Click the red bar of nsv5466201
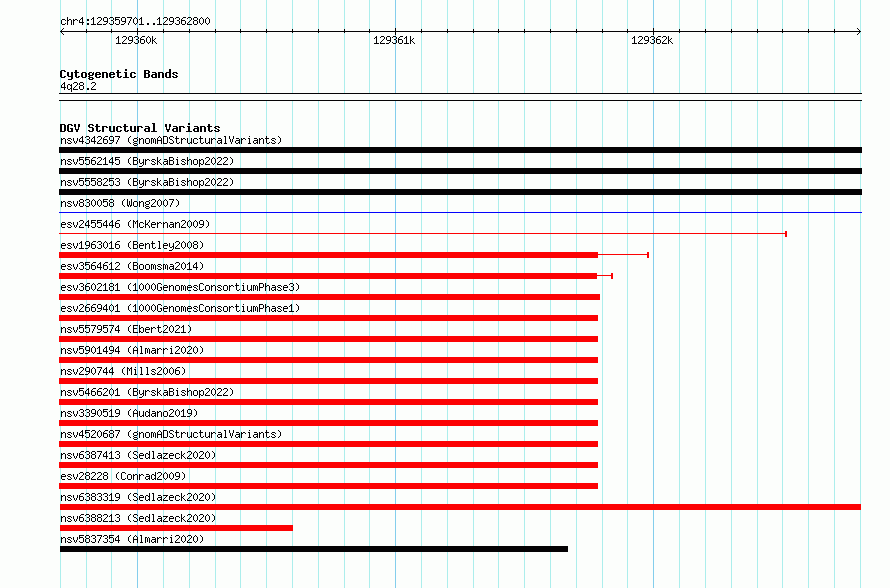The height and width of the screenshot is (588, 890). (x=328, y=402)
